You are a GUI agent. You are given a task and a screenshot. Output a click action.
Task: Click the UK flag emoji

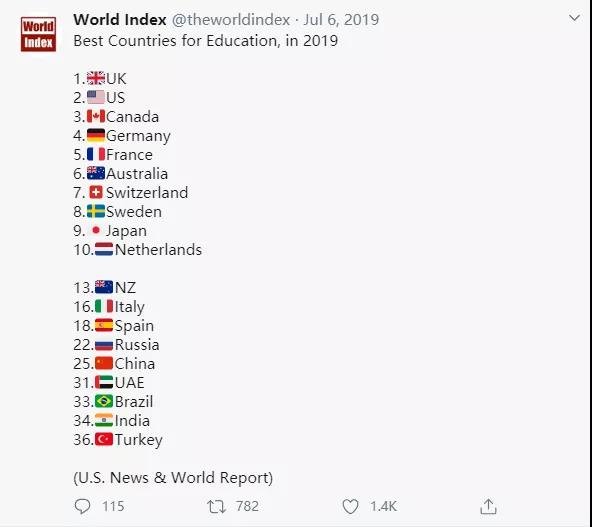pos(96,78)
